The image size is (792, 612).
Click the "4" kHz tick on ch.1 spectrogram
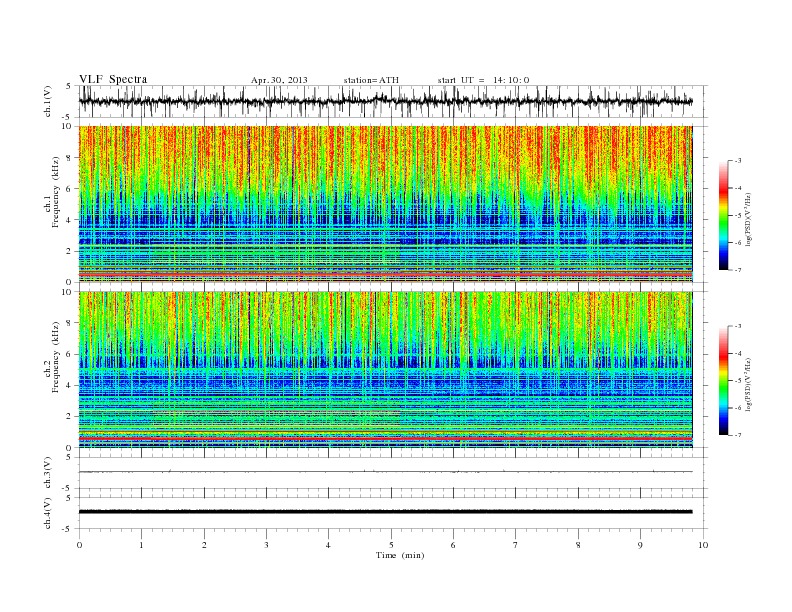click(69, 220)
